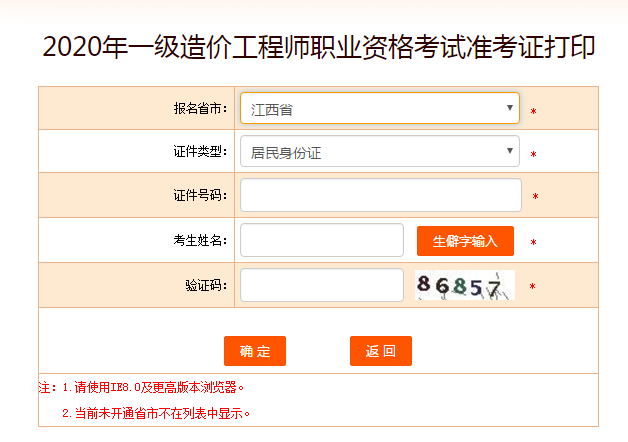Click the 考生姓名 field label
Image resolution: width=628 pixels, height=442 pixels.
pyautogui.click(x=200, y=241)
